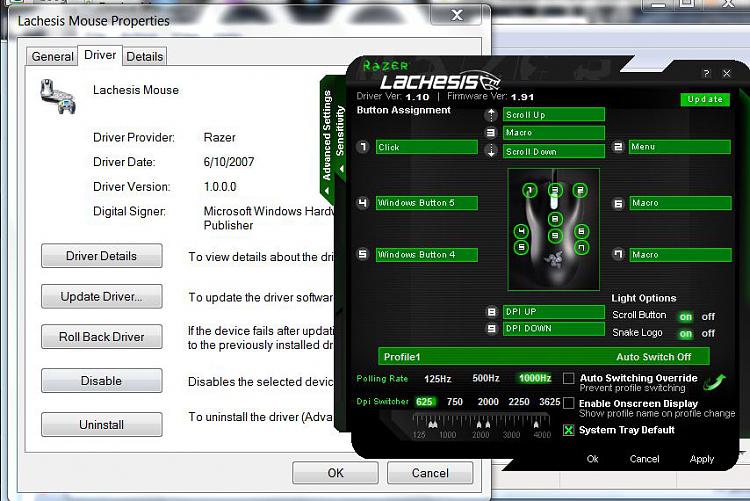The width and height of the screenshot is (750, 501).
Task: Open DPI DOWN assignment dropdown
Action: [x=554, y=329]
